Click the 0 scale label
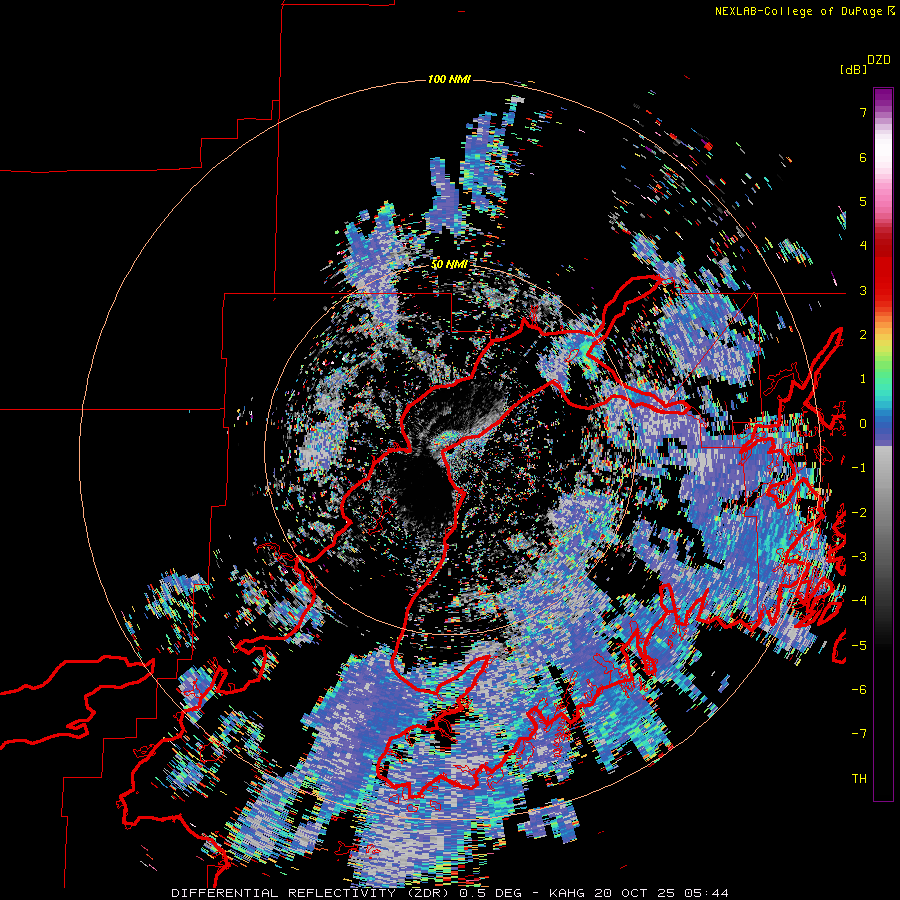The height and width of the screenshot is (900, 900). [863, 424]
